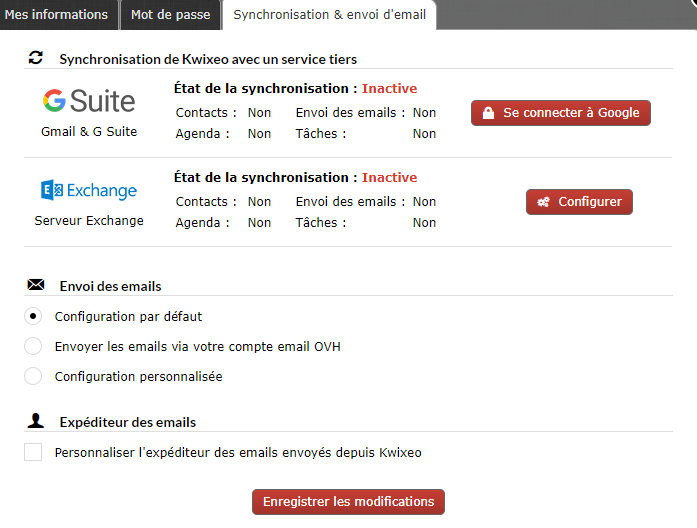Click the envelope icon beside Envoi des emails
The image size is (697, 528).
(x=36, y=286)
